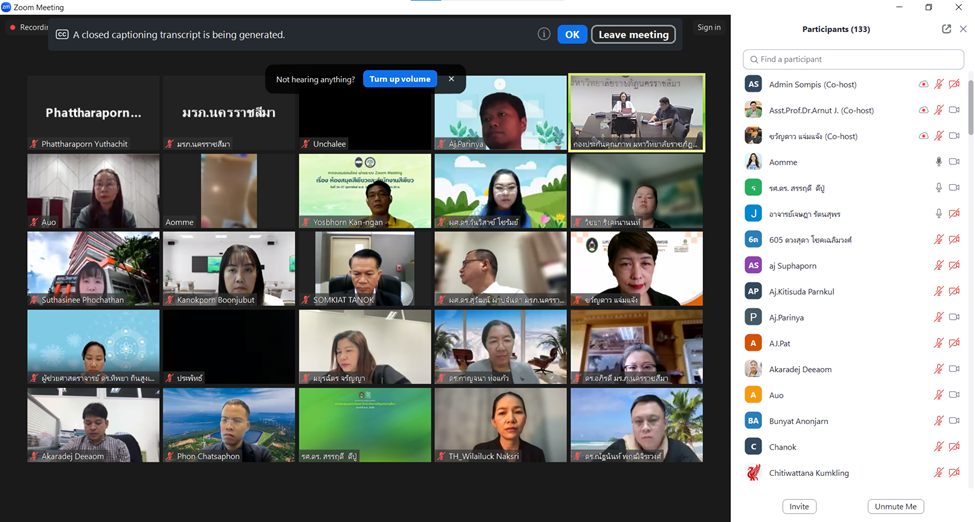
Task: Click the CC closed caption icon
Action: [62, 34]
